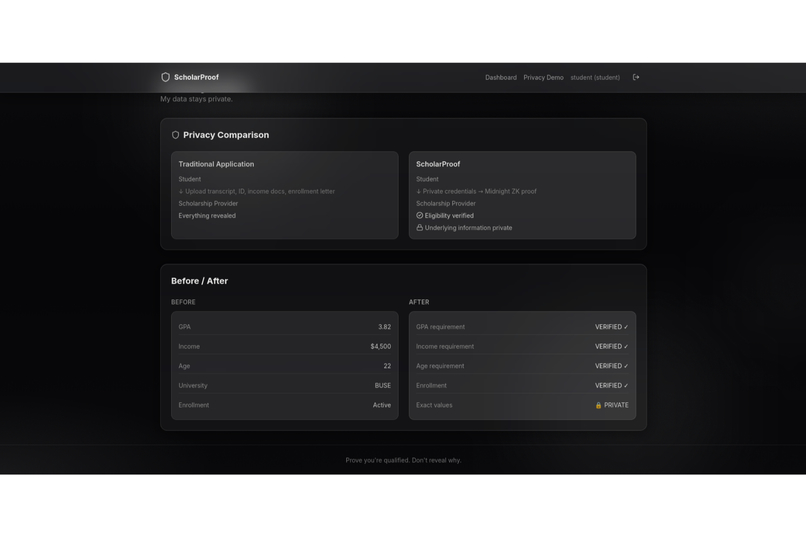Select the ScholarProof comparison card title
This screenshot has width=806, height=537.
[x=438, y=164]
